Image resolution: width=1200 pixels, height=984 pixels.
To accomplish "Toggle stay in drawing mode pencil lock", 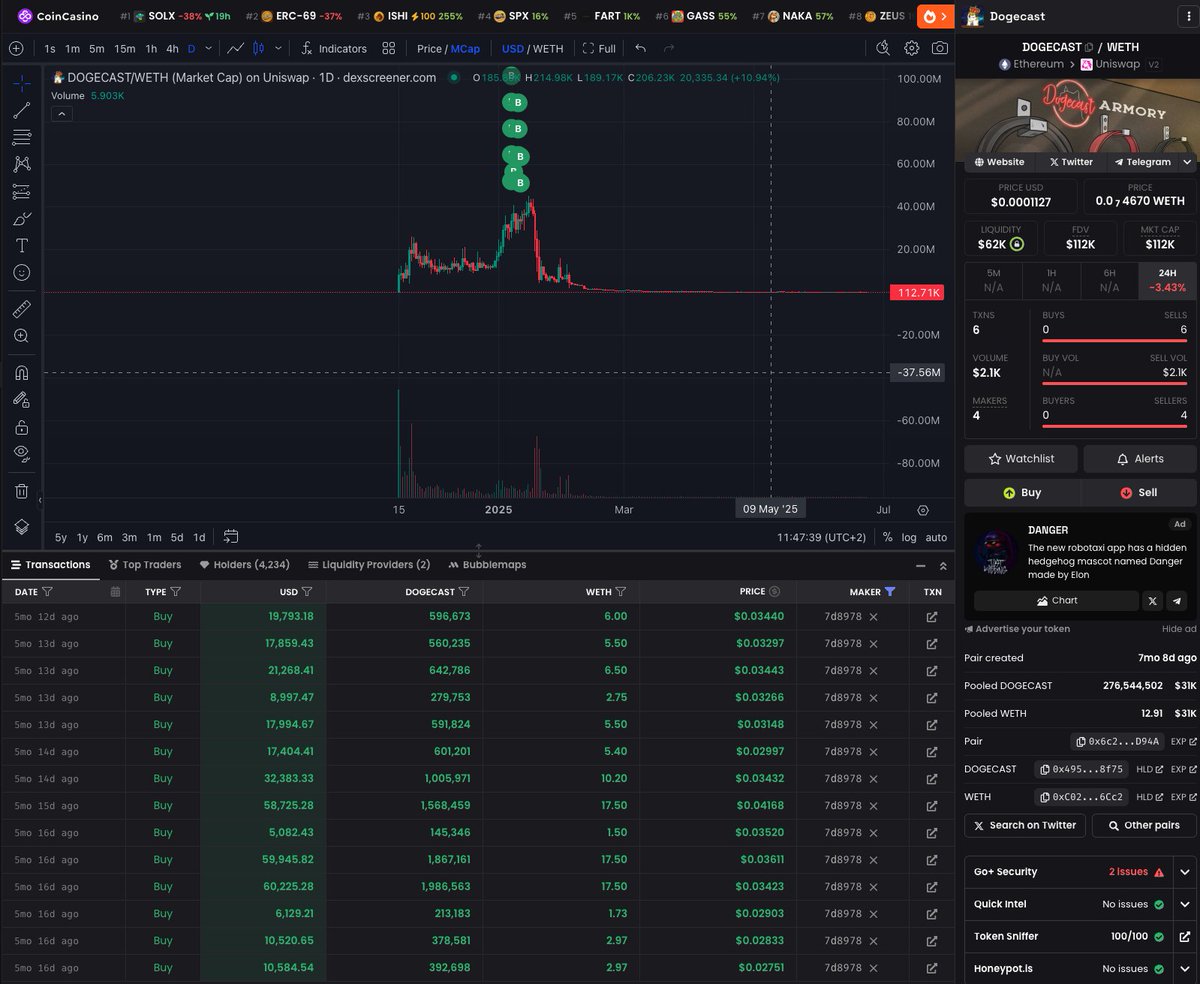I will pyautogui.click(x=21, y=399).
